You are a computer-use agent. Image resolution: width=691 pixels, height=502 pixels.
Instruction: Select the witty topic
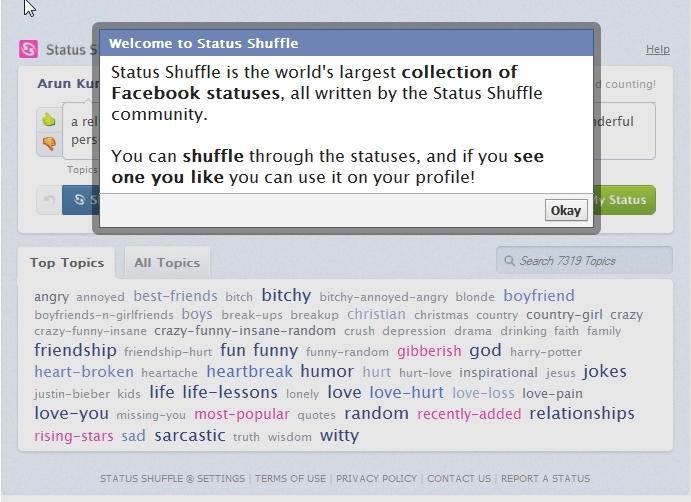[x=339, y=435]
